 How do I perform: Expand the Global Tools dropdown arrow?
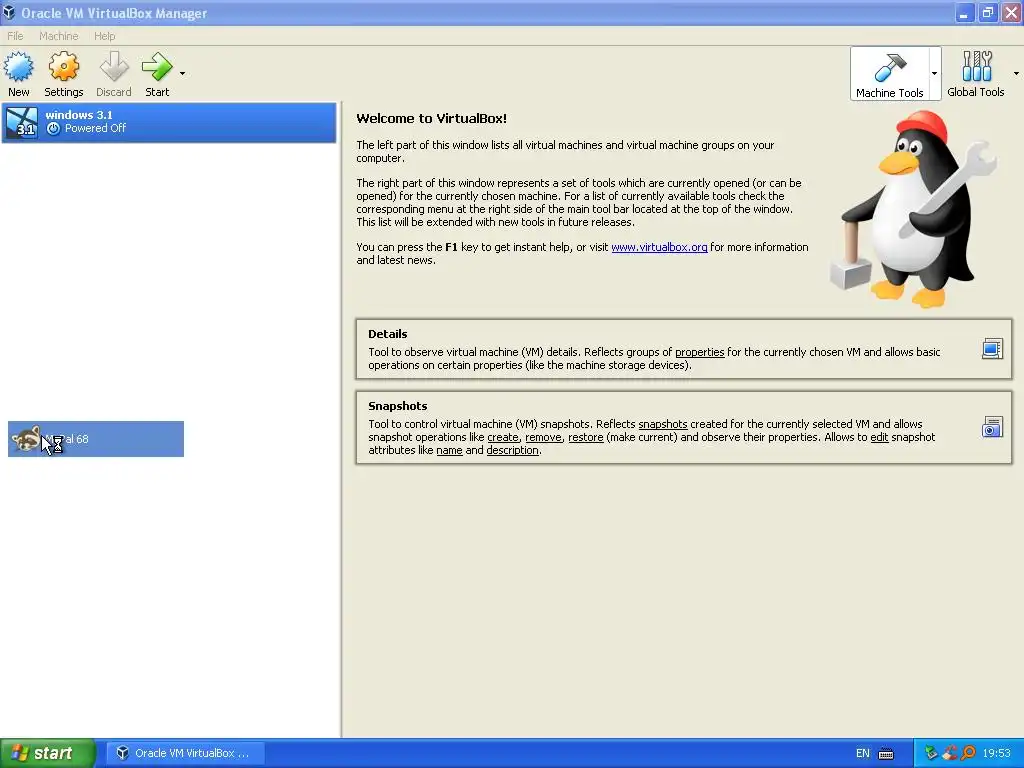1016,73
